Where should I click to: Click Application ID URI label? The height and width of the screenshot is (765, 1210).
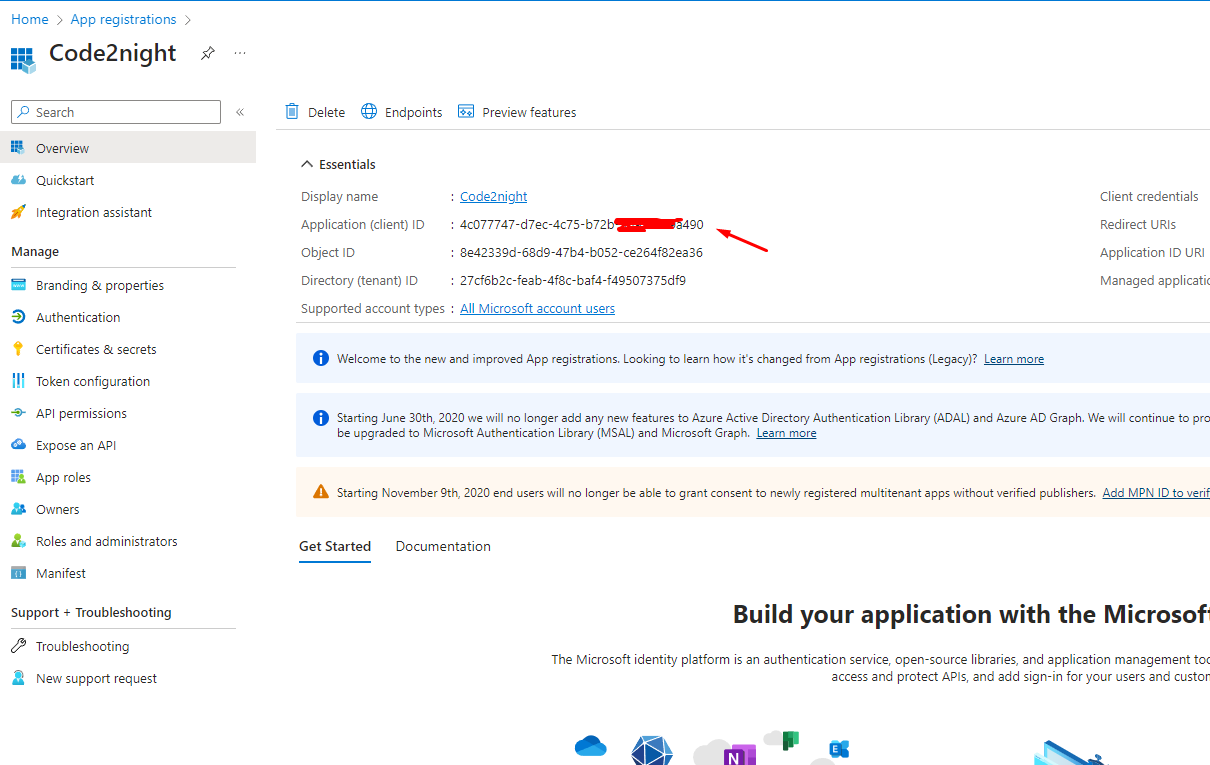tap(1152, 253)
